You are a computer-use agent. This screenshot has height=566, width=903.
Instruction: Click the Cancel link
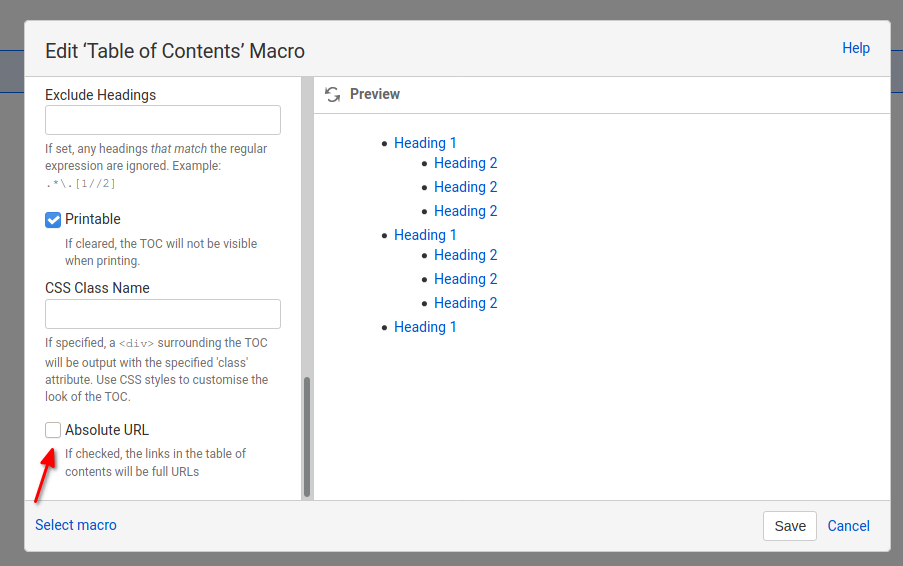pos(848,526)
